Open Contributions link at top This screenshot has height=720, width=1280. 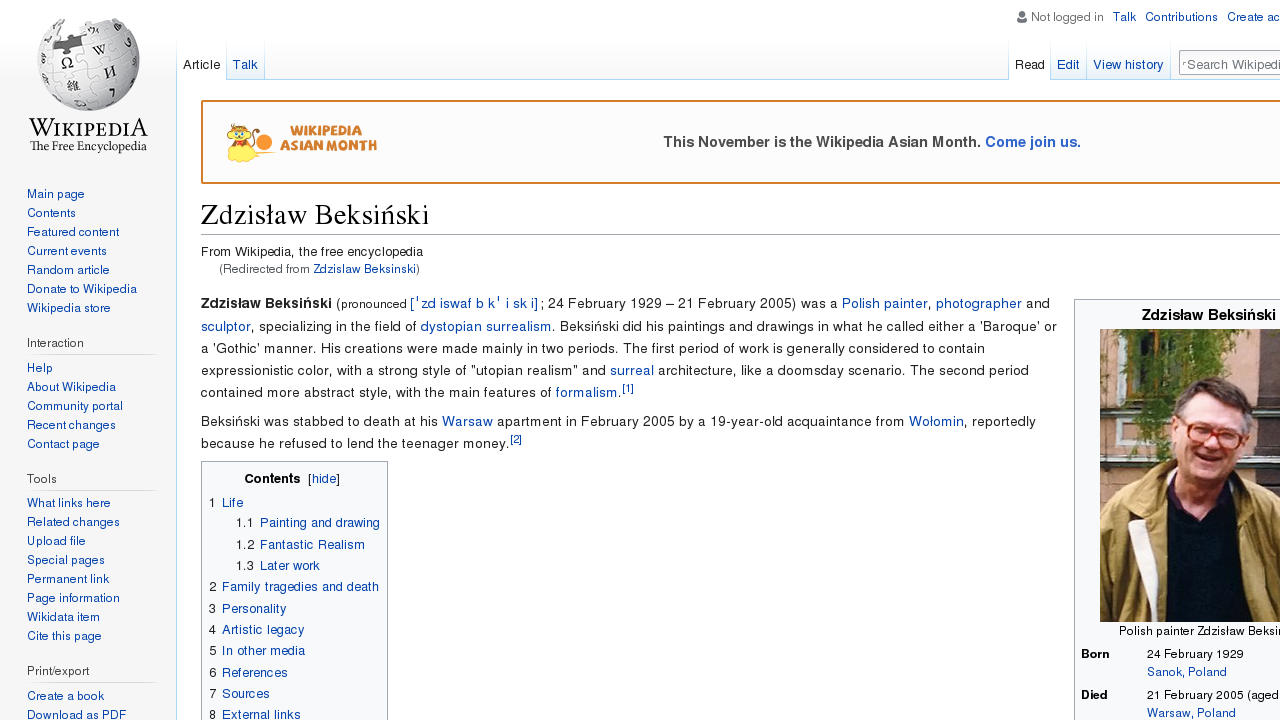pos(1181,17)
